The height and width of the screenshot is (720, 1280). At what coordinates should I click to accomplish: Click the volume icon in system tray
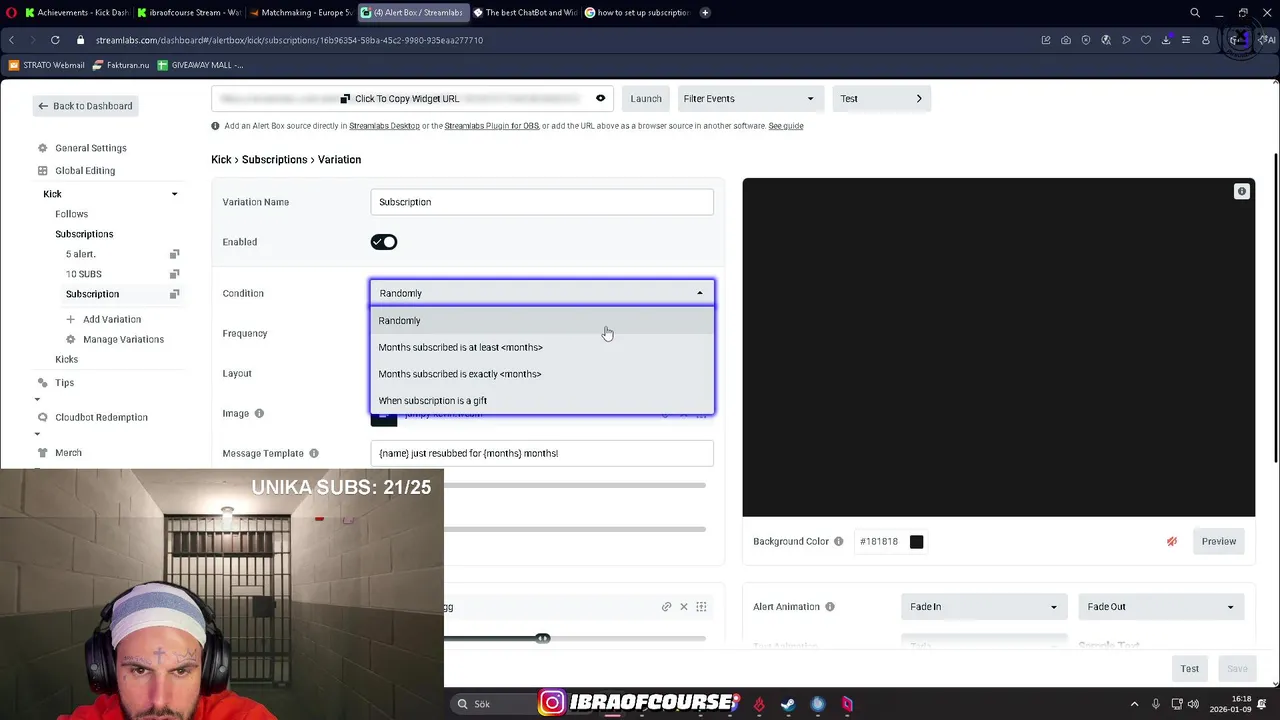click(1193, 704)
